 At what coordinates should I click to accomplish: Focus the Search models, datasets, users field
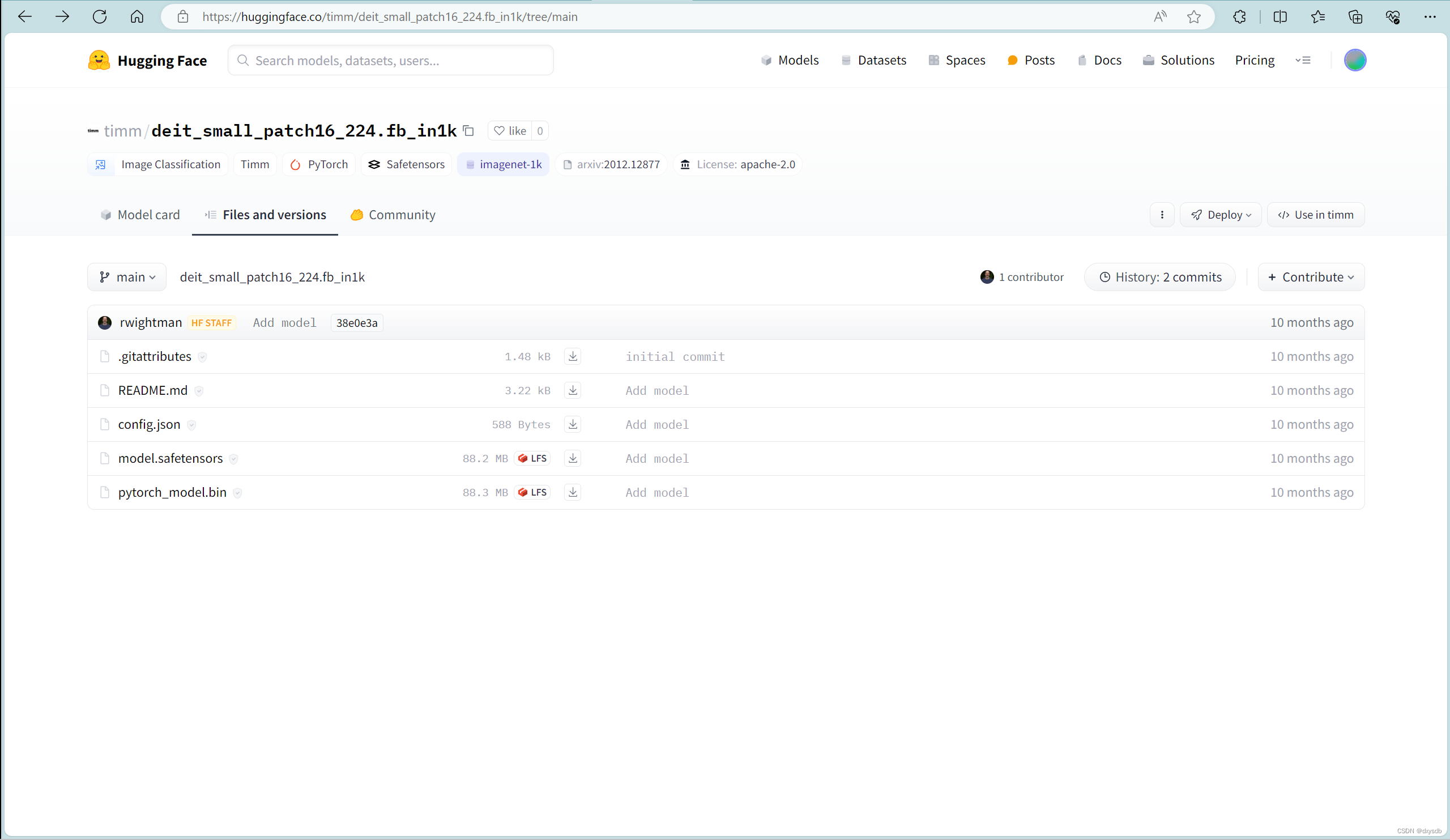pyautogui.click(x=391, y=61)
